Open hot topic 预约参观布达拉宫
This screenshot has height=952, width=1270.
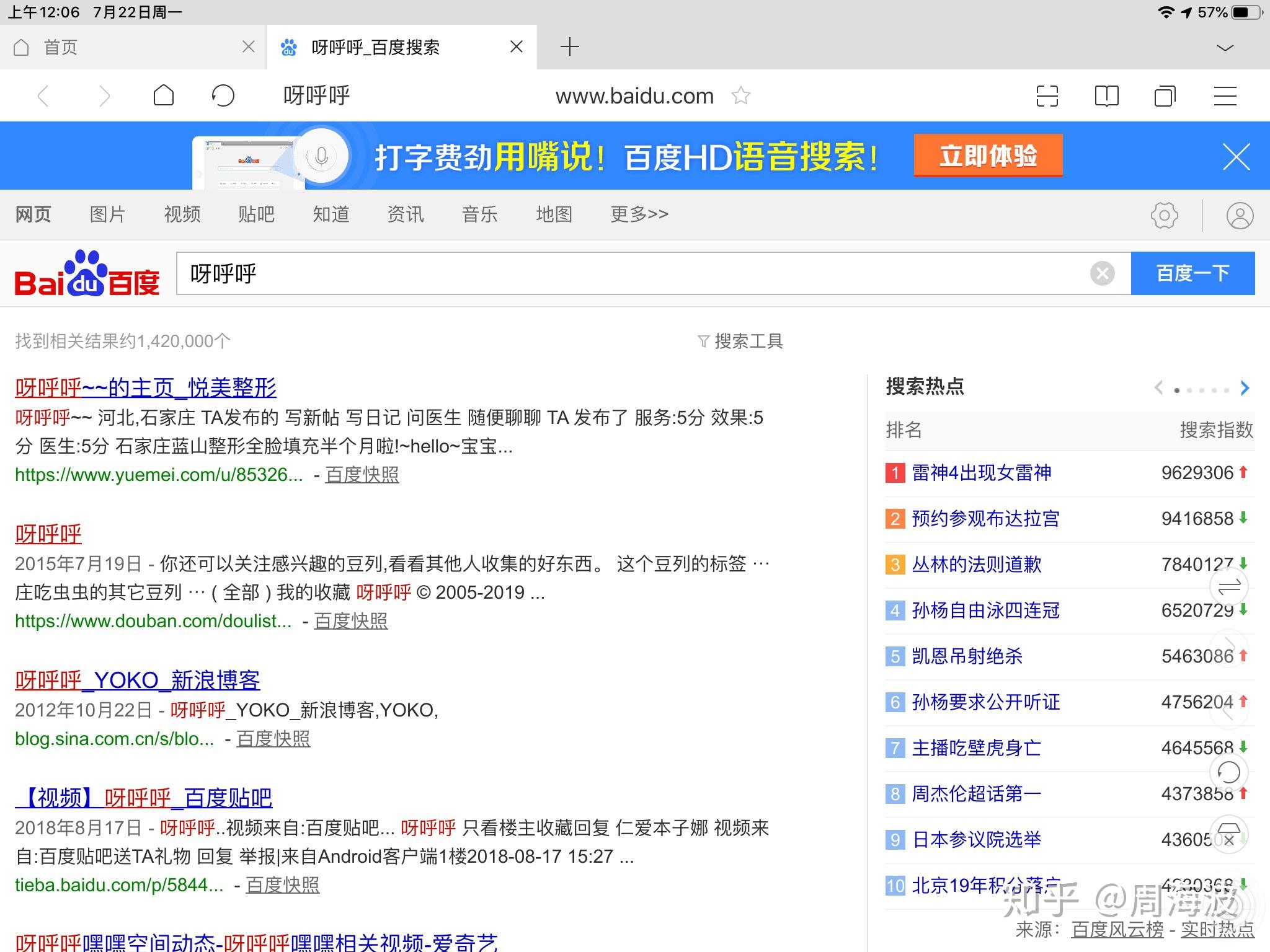986,519
